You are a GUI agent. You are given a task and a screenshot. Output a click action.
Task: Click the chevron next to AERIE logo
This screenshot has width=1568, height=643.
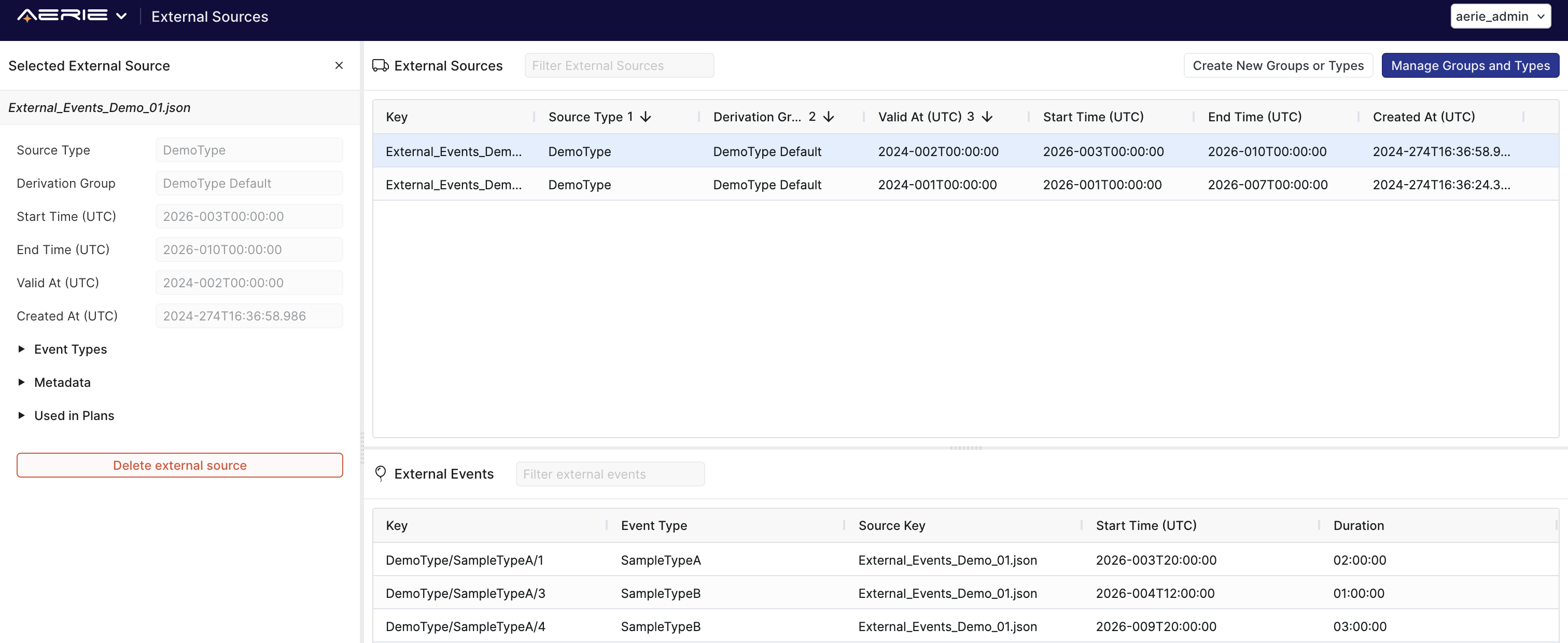pyautogui.click(x=121, y=17)
